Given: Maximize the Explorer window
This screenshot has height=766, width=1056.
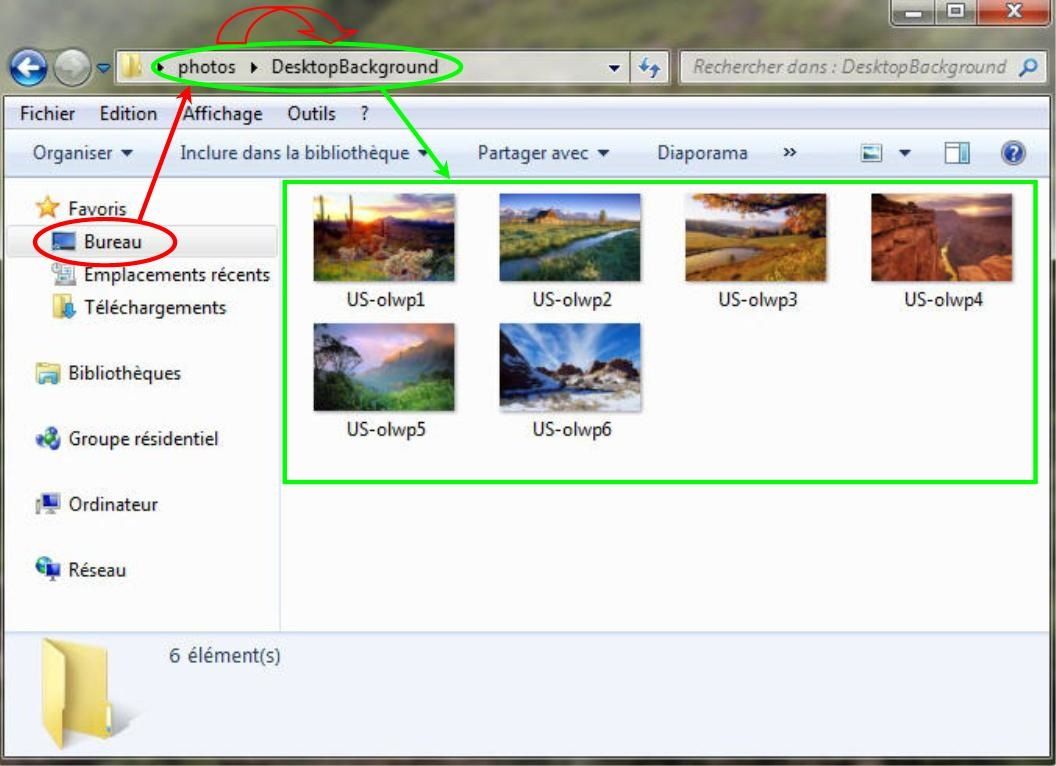Looking at the screenshot, I should [956, 11].
